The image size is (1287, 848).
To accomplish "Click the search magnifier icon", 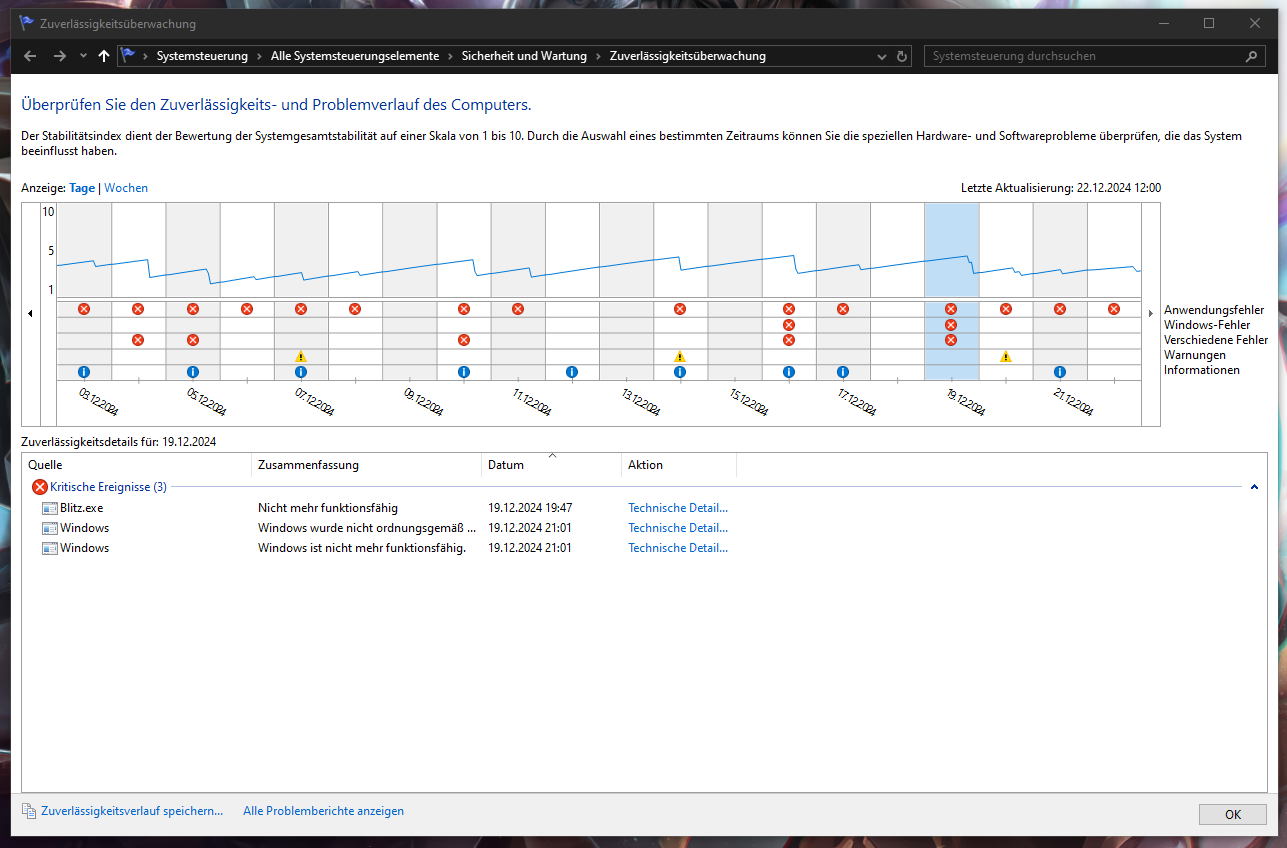I will click(x=1252, y=57).
